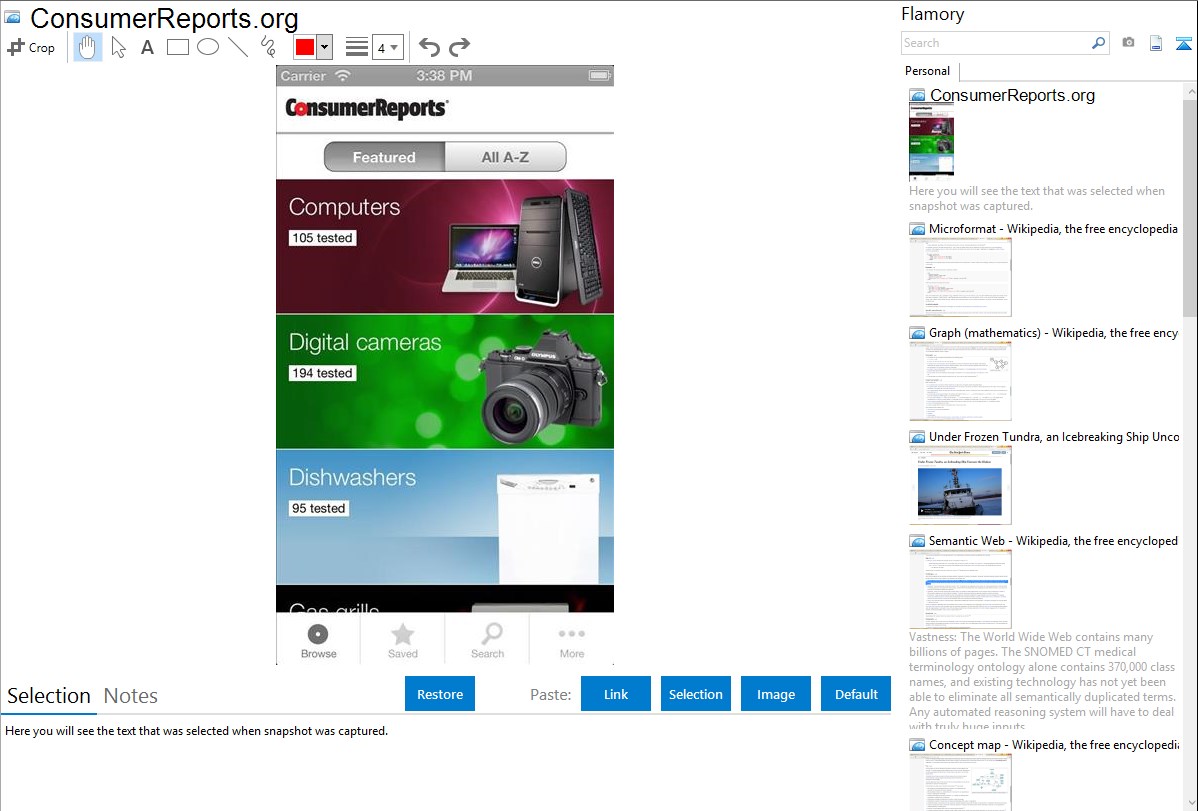1198x811 pixels.
Task: Activate the hand pan tool
Action: pos(88,47)
